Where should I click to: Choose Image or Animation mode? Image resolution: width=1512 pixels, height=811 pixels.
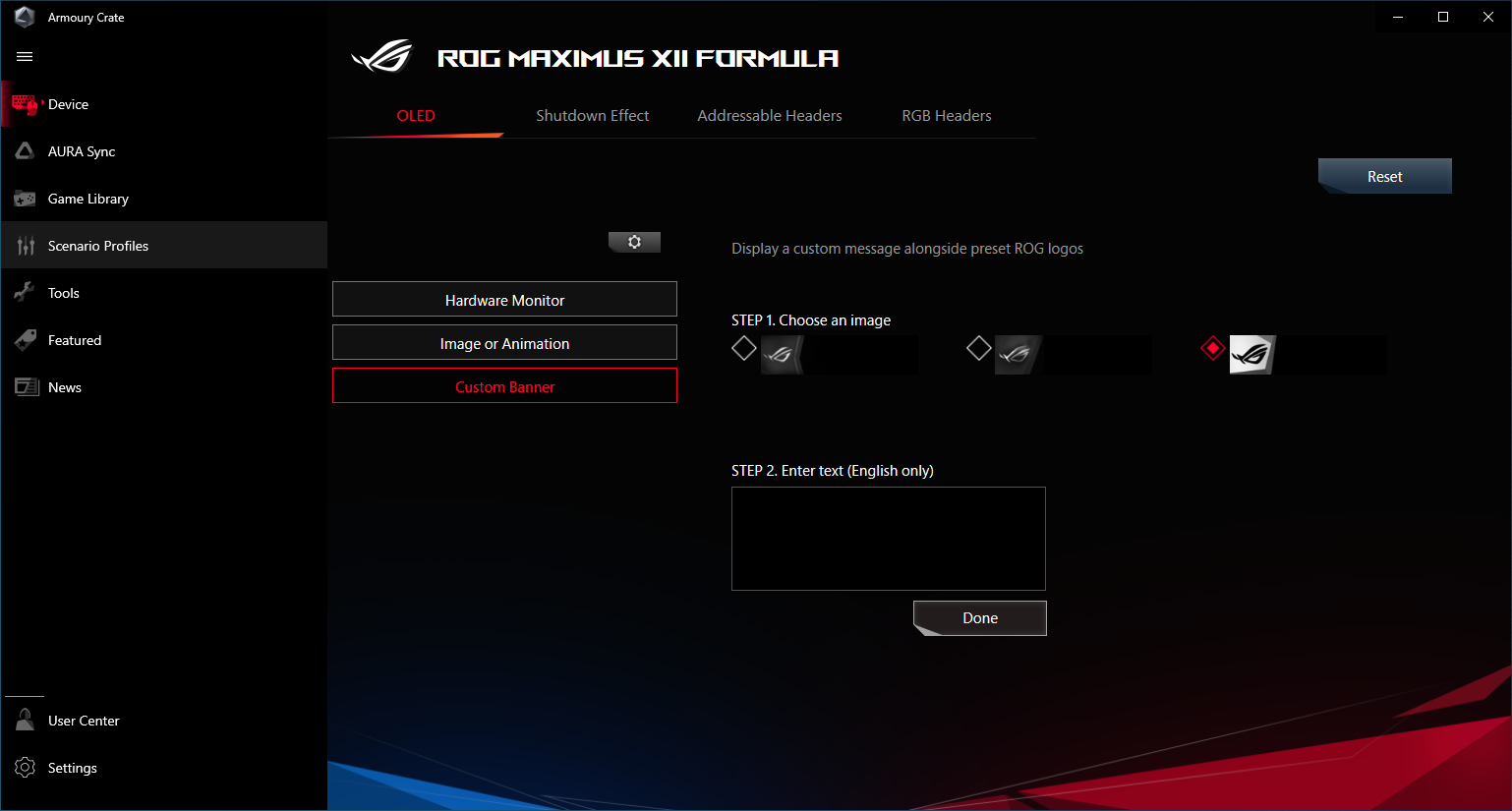504,343
